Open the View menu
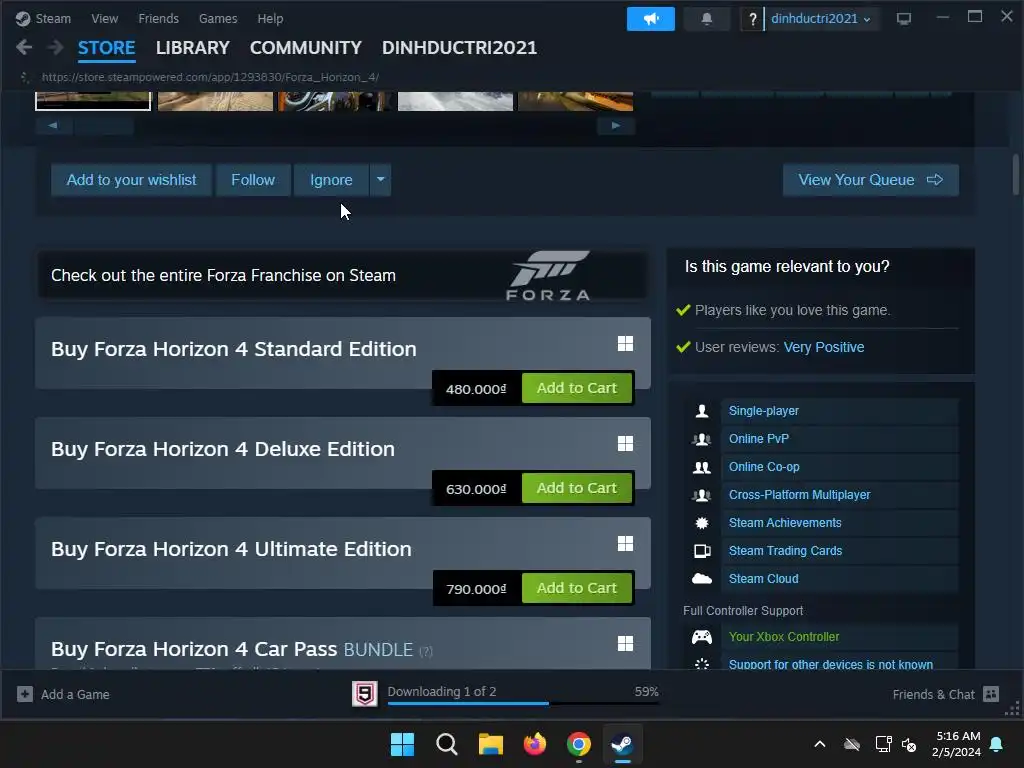The image size is (1024, 768). click(104, 19)
